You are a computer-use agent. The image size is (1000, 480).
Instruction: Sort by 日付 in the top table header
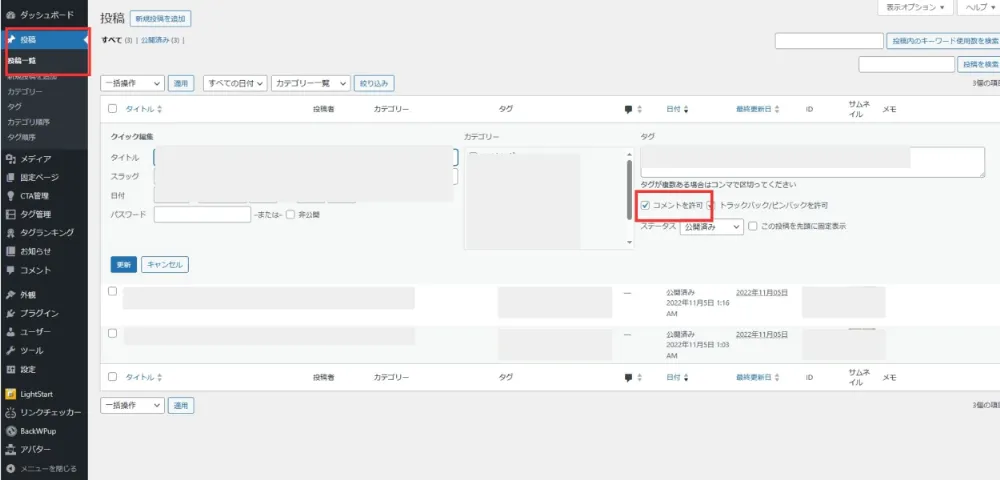tap(677, 110)
